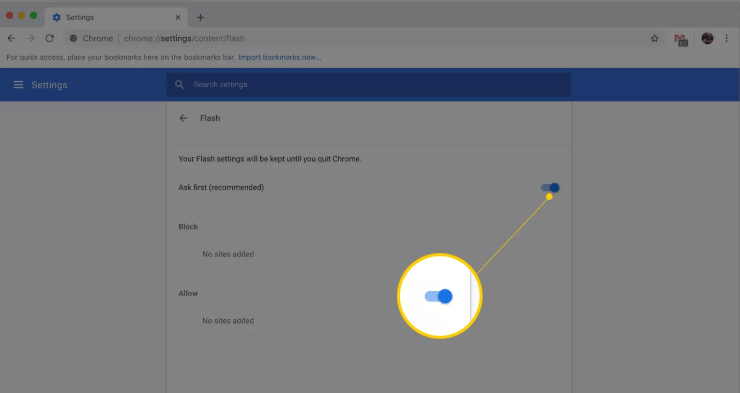
Task: Focus the Search settings field
Action: coord(369,84)
